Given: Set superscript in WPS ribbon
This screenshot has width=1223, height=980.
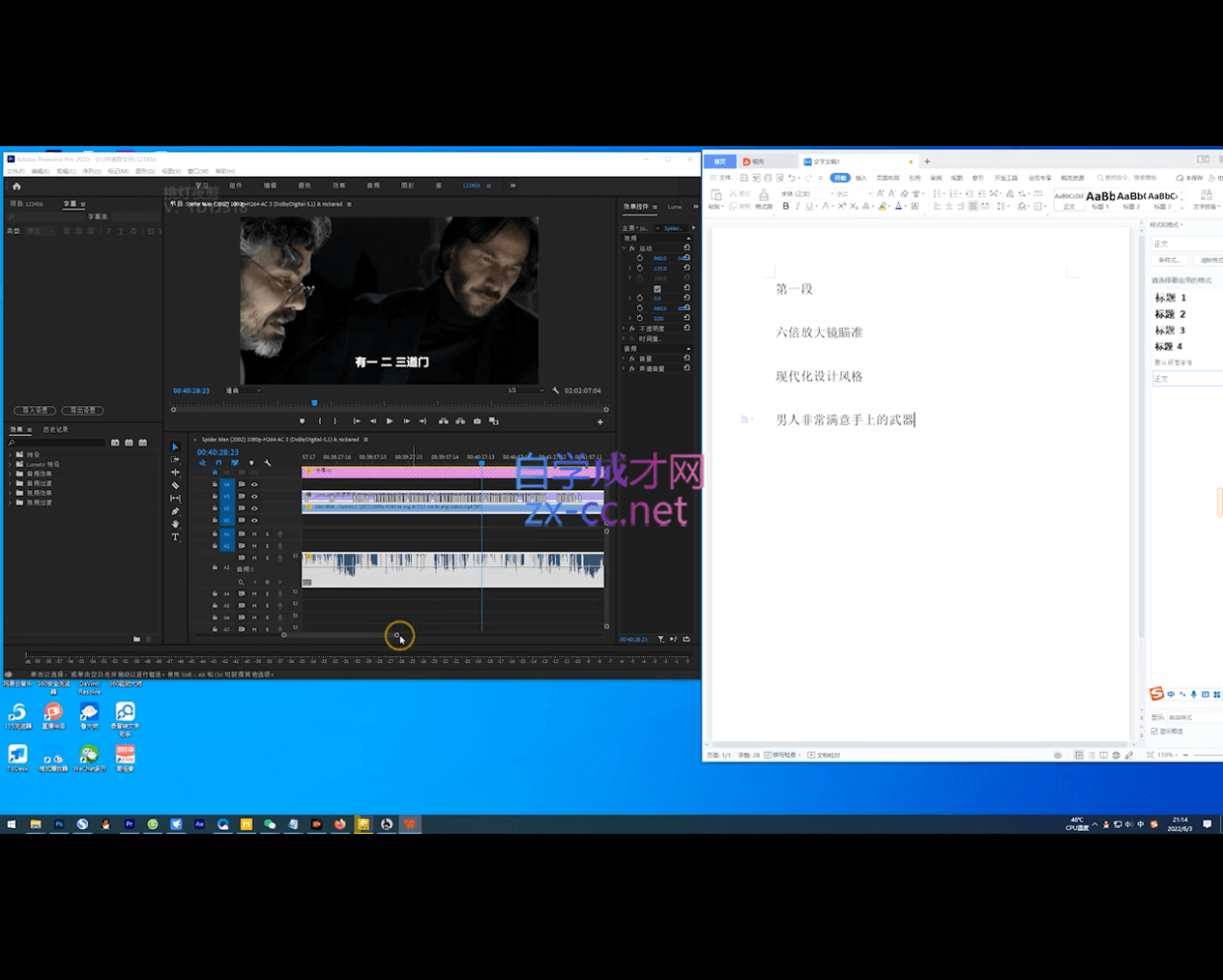Looking at the screenshot, I should point(842,206).
